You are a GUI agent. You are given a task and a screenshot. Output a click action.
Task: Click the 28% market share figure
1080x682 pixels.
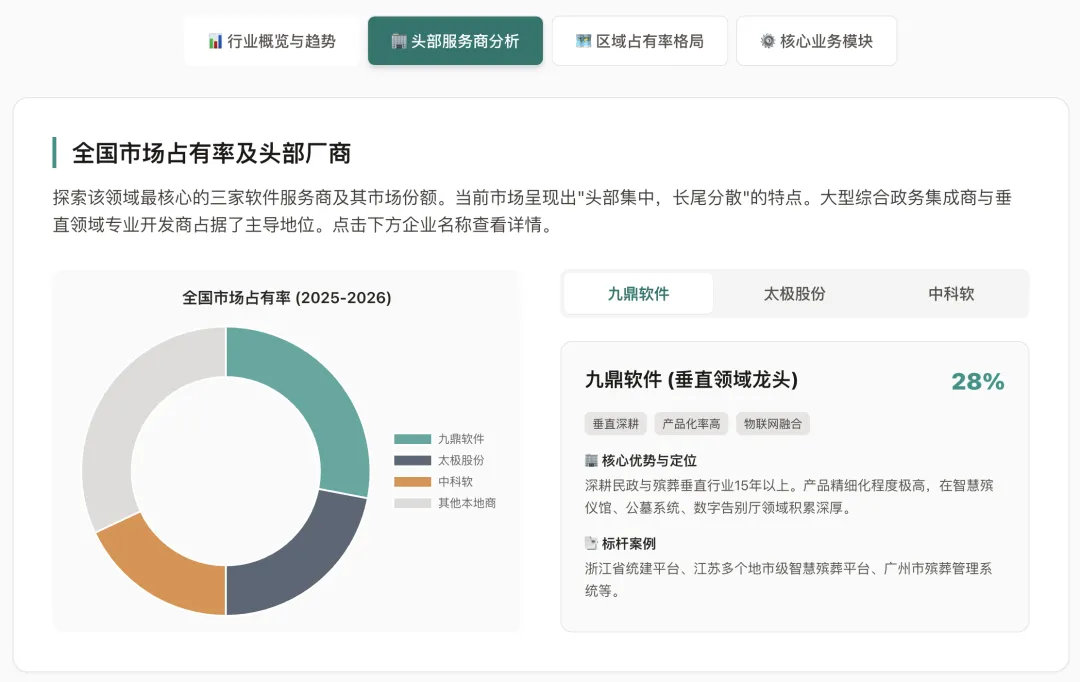click(977, 382)
